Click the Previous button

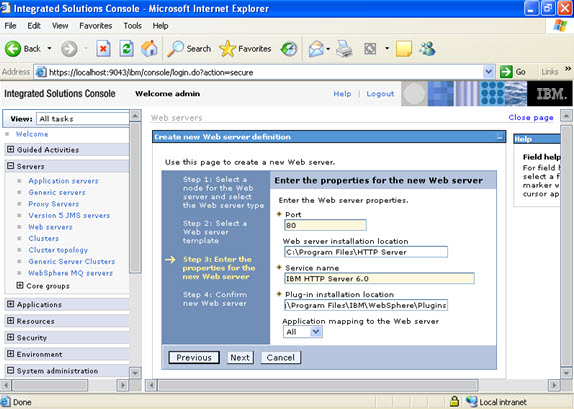tap(194, 357)
